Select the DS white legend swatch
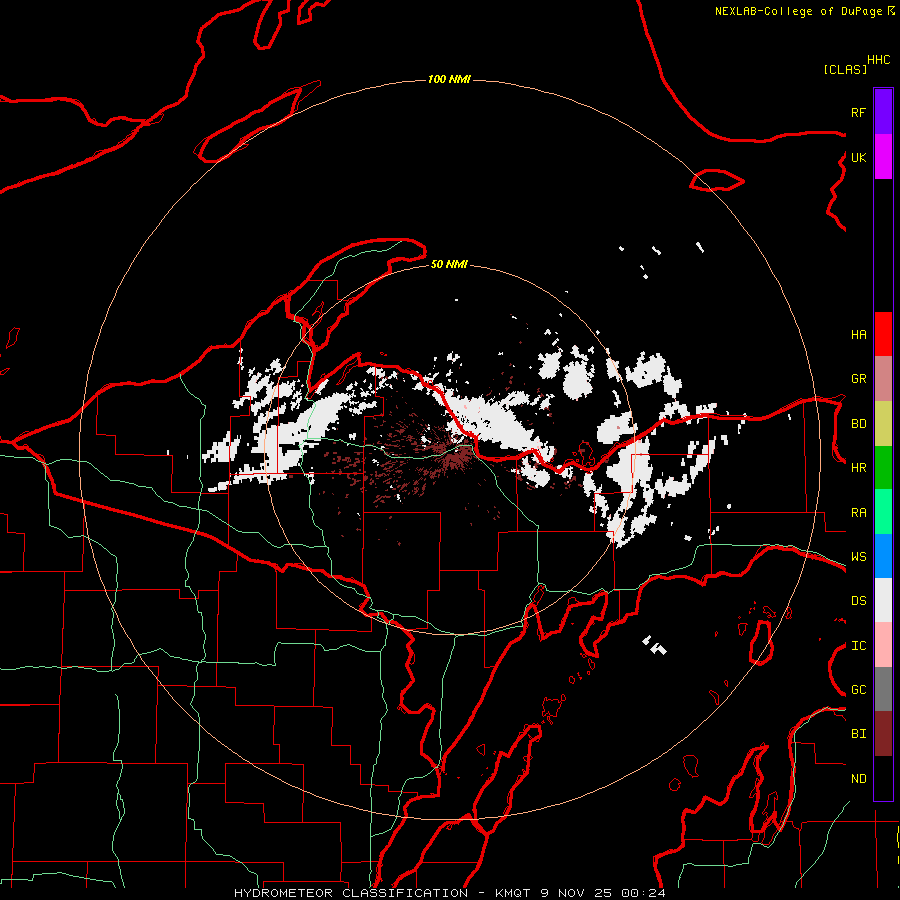Image resolution: width=900 pixels, height=900 pixels. click(883, 600)
